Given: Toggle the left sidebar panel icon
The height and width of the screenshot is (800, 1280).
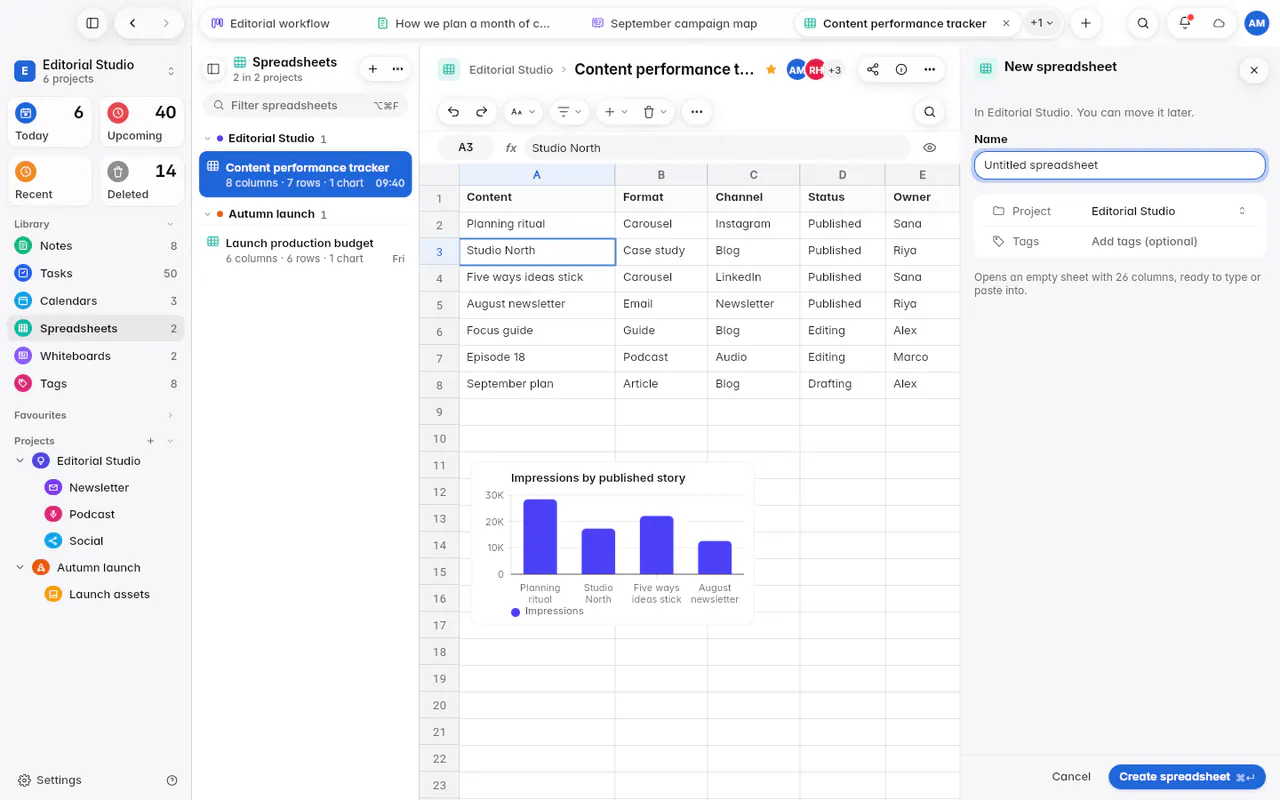Looking at the screenshot, I should [x=92, y=23].
